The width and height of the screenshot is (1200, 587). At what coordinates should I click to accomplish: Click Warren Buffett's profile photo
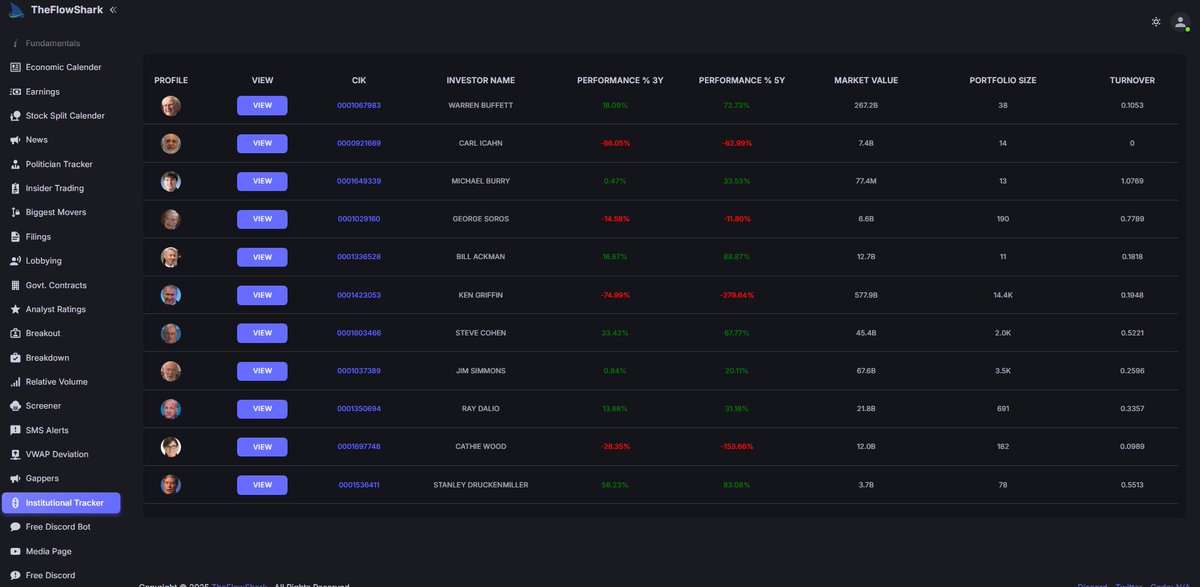[x=171, y=105]
